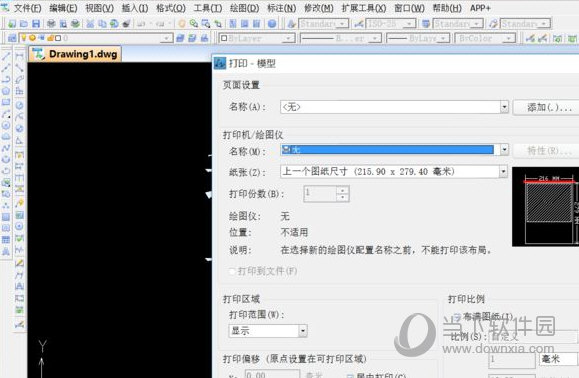Toggle the Print to File option
The image size is (579, 378).
[x=232, y=271]
